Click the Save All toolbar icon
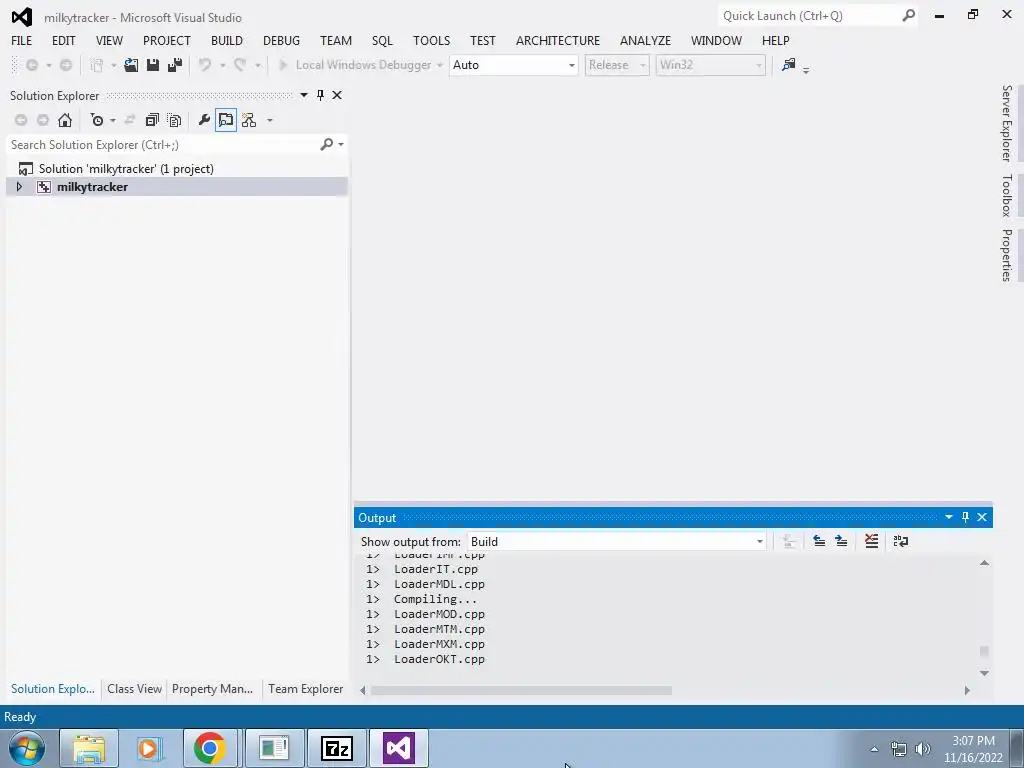1024x768 pixels. click(175, 65)
